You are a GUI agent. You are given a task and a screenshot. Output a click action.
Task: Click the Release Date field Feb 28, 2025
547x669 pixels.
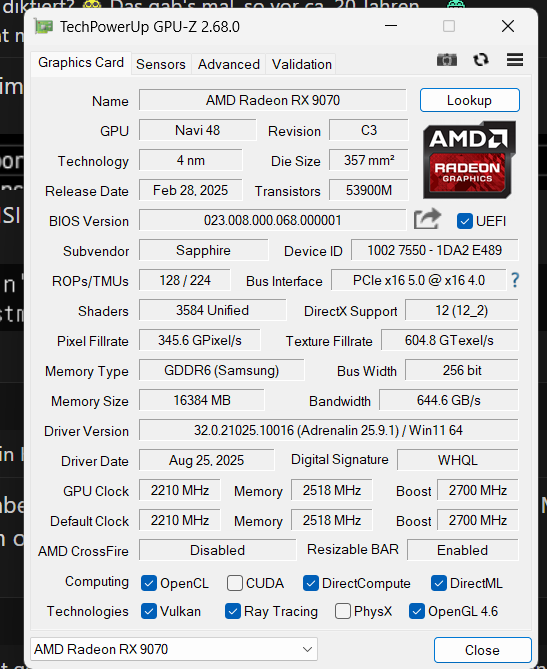[x=191, y=190]
